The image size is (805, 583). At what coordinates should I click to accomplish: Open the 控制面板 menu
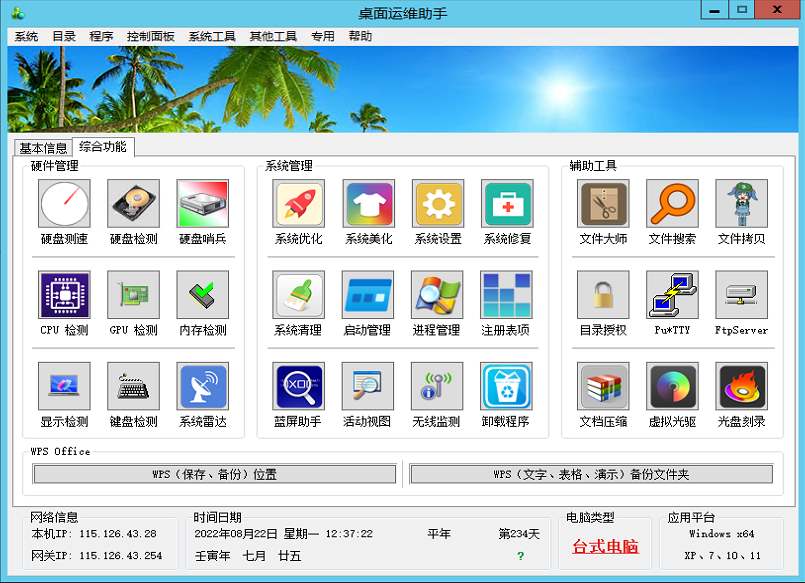tap(150, 36)
